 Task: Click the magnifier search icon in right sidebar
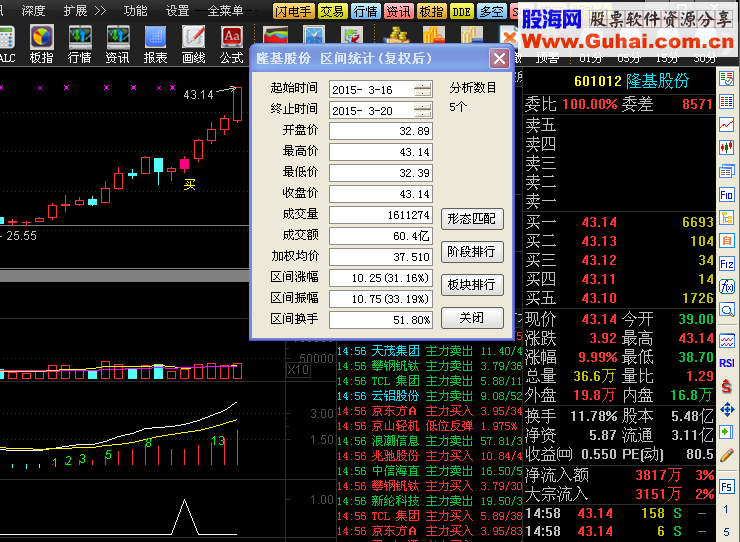(727, 310)
